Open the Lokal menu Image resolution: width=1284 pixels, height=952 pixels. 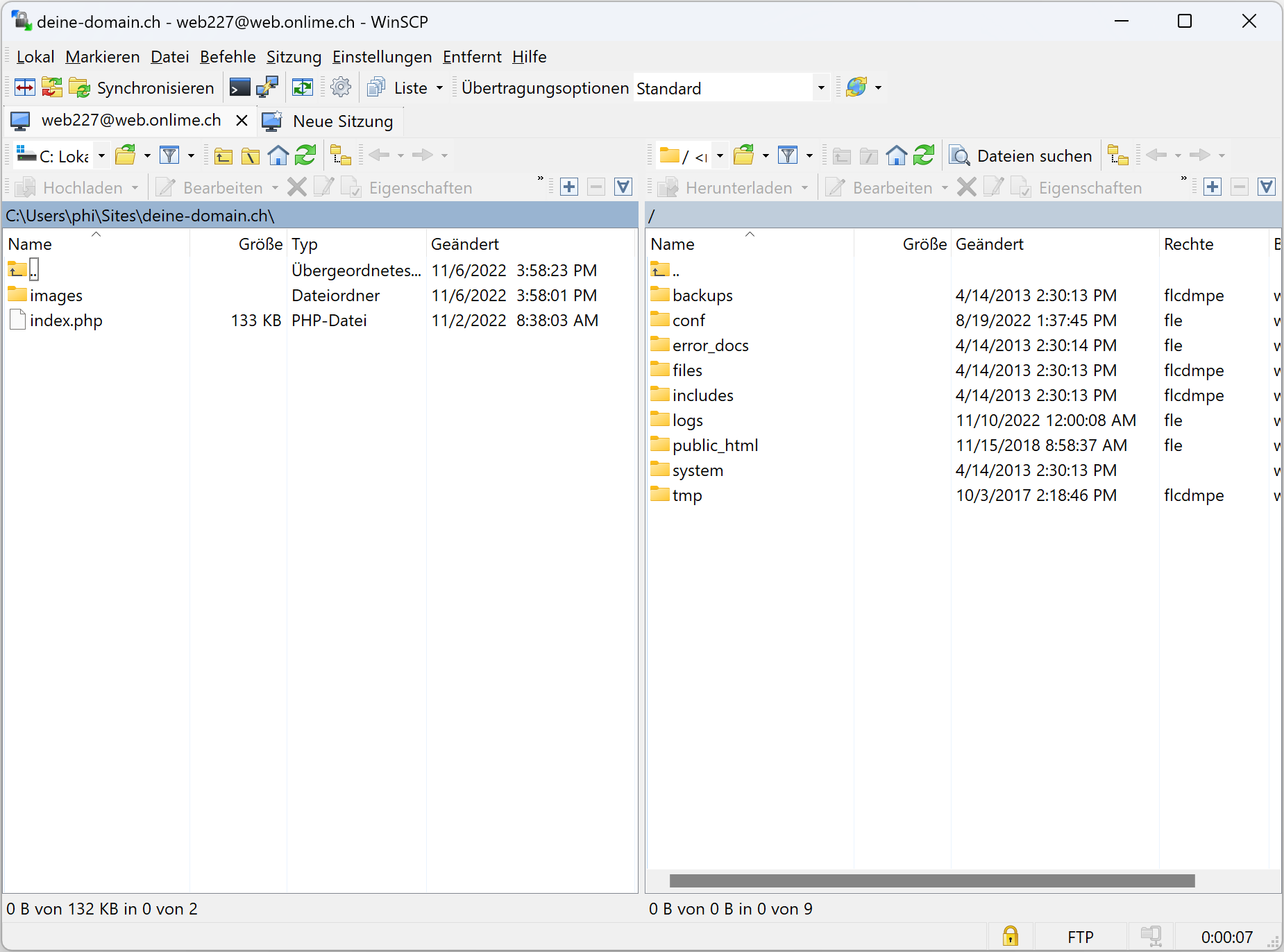(x=35, y=57)
